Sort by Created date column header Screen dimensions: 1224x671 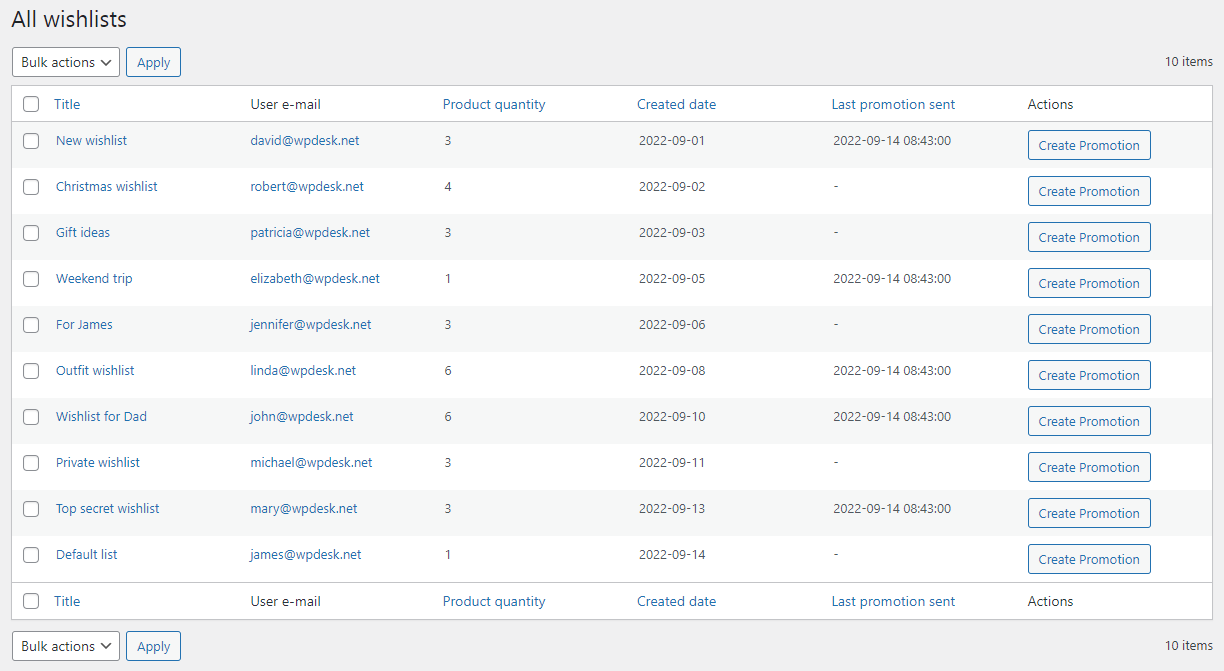coord(676,104)
